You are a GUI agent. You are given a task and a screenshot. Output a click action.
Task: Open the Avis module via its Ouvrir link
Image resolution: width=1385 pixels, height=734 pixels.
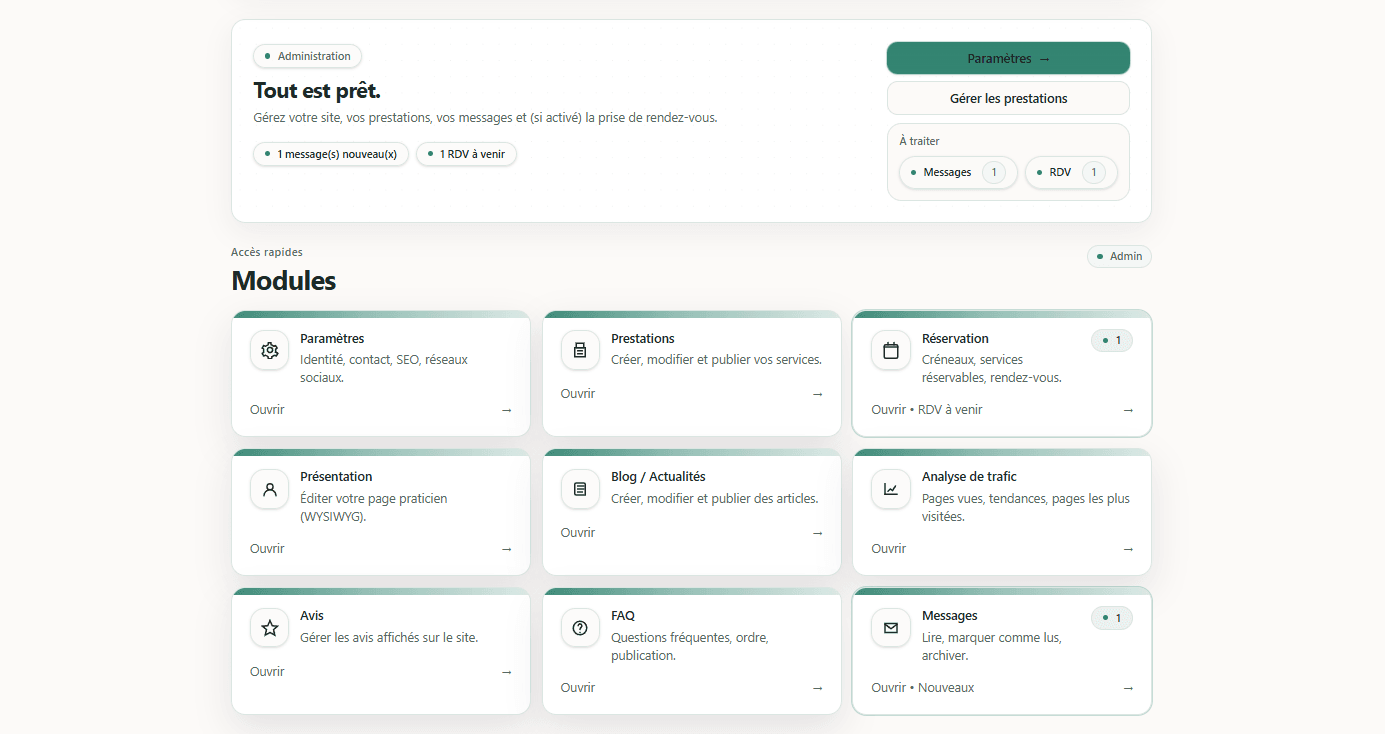coord(267,671)
